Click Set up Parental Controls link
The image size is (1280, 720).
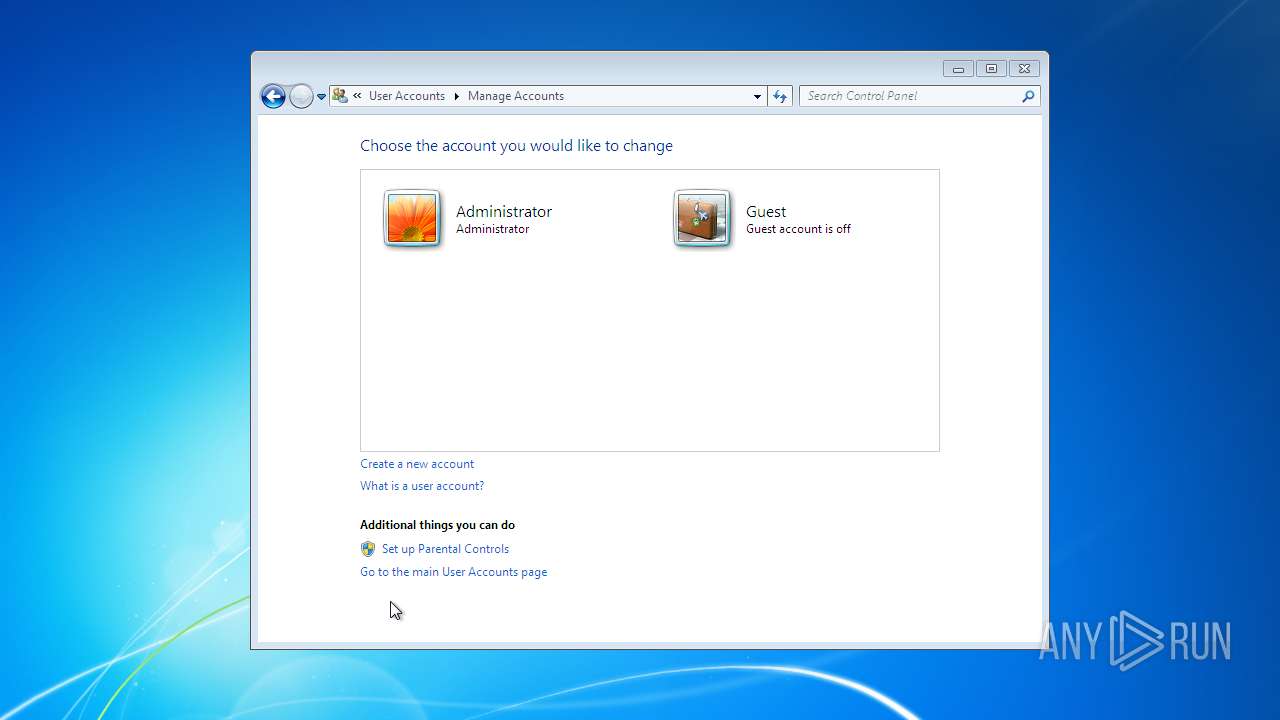point(445,549)
